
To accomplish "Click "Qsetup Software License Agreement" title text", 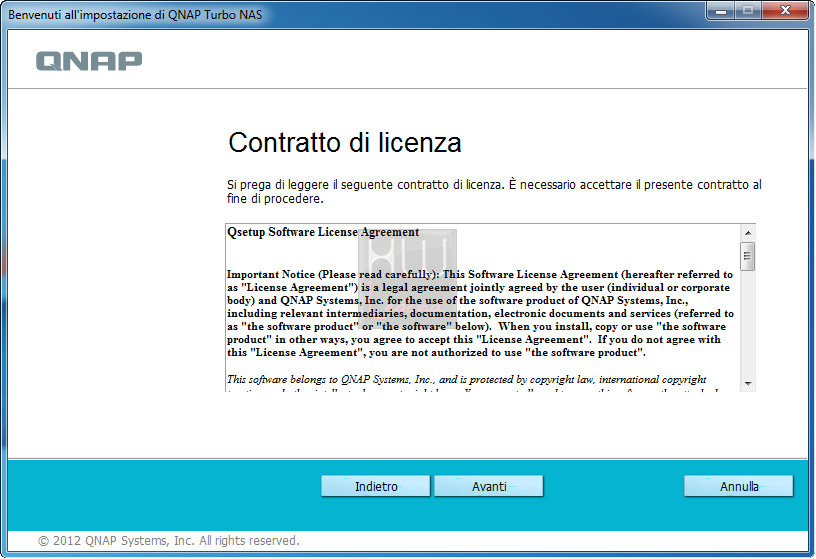I will [323, 232].
